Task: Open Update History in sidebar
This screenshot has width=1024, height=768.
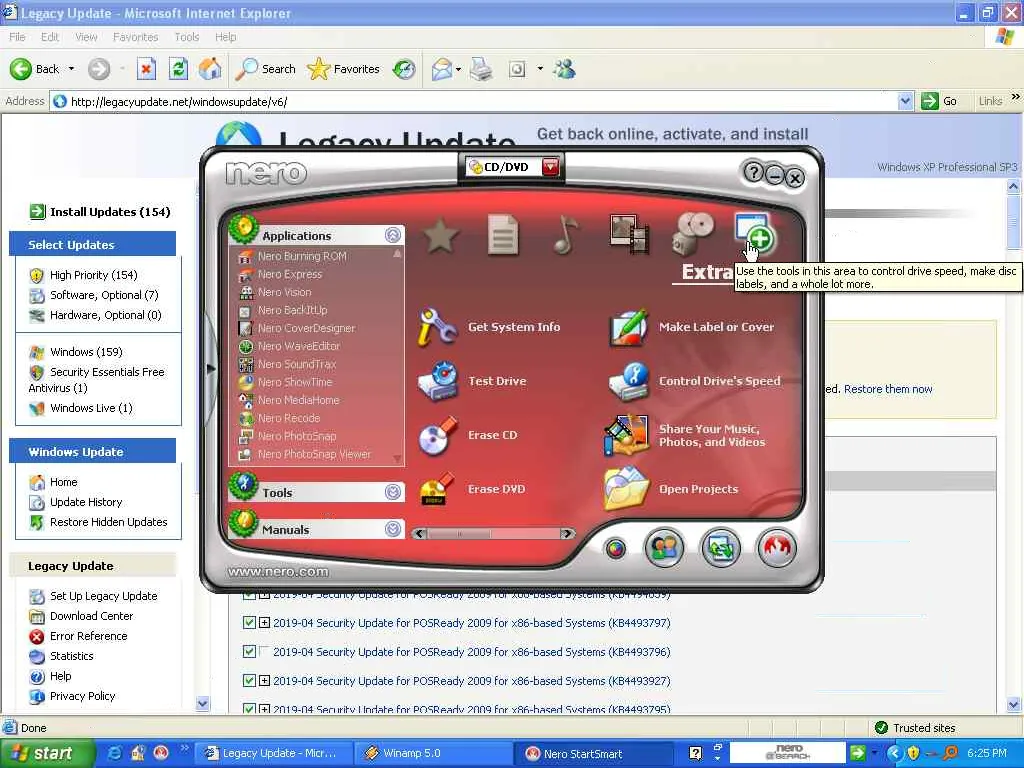Action: point(86,502)
